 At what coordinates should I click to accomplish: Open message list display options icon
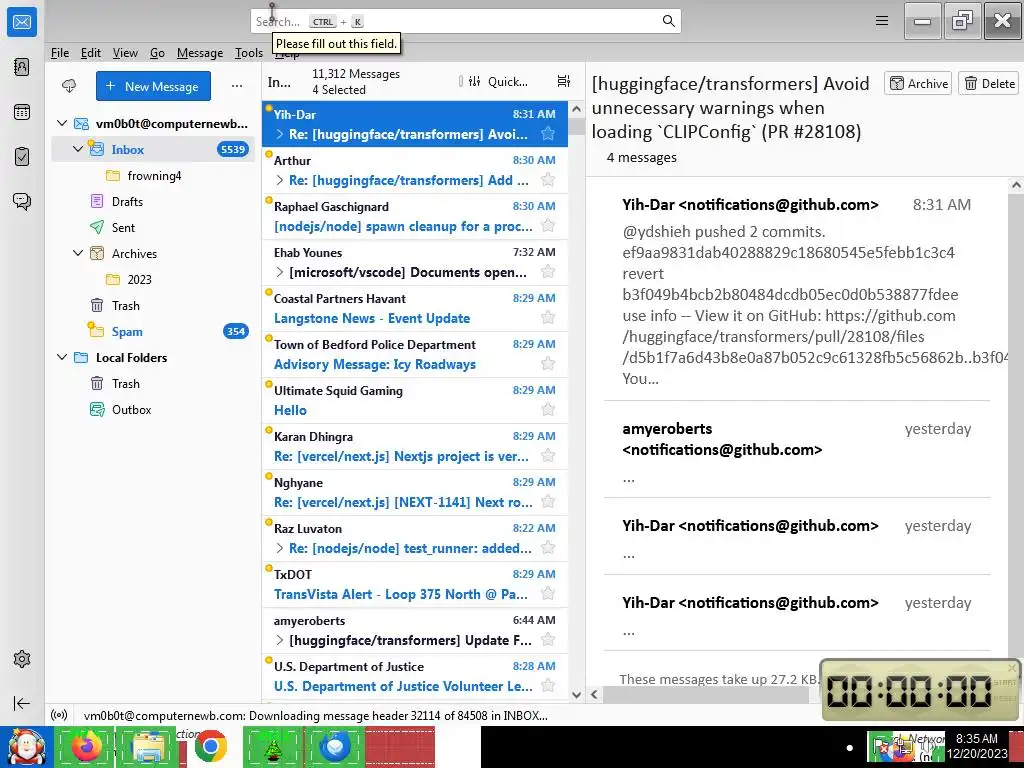click(564, 81)
